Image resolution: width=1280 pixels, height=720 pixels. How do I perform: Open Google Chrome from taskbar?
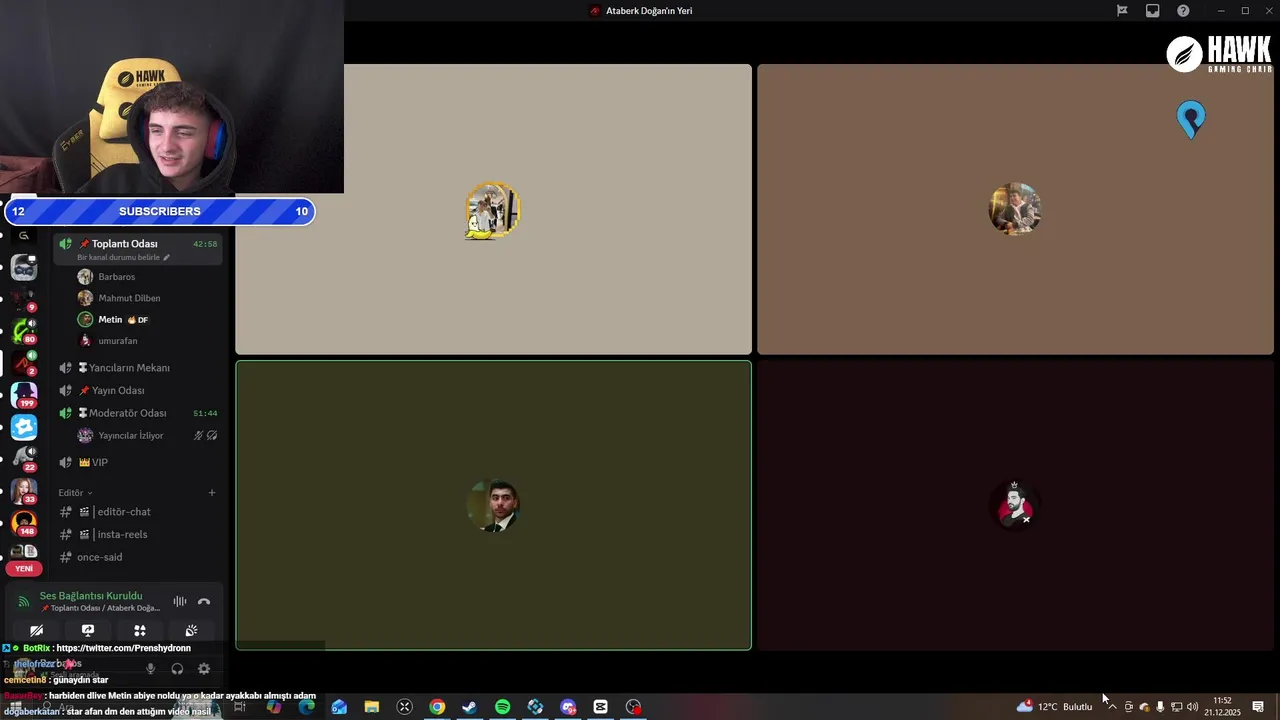click(437, 707)
